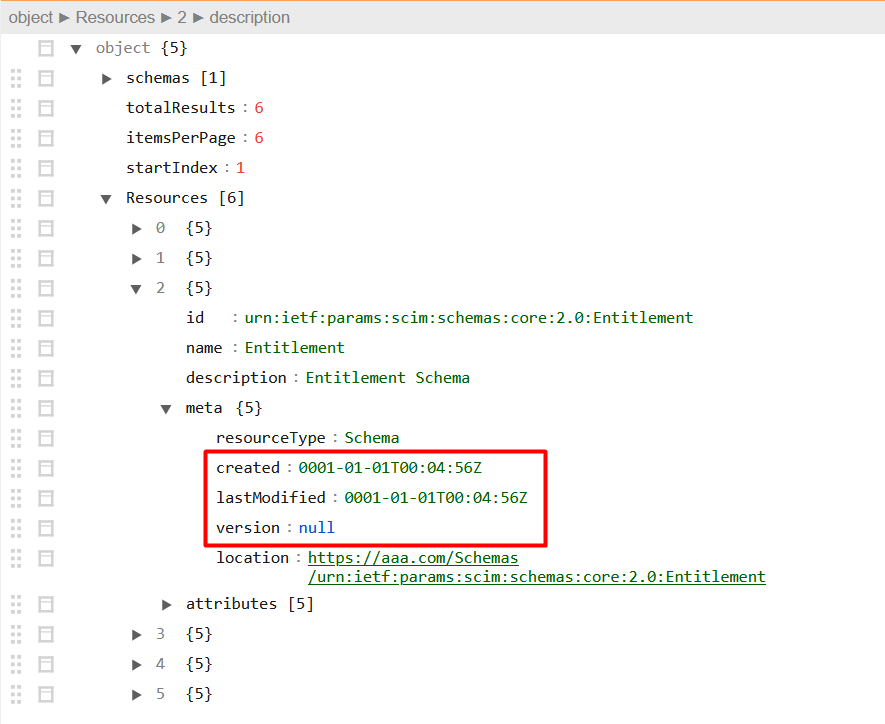
Task: Grab the drag handle of the meta row
Action: coord(16,409)
